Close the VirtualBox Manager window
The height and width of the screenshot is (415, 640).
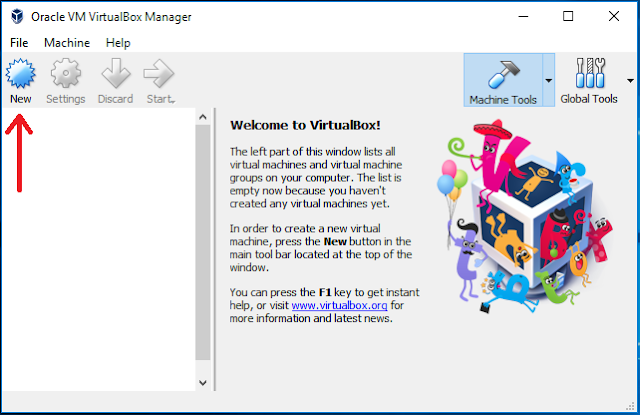pyautogui.click(x=613, y=16)
